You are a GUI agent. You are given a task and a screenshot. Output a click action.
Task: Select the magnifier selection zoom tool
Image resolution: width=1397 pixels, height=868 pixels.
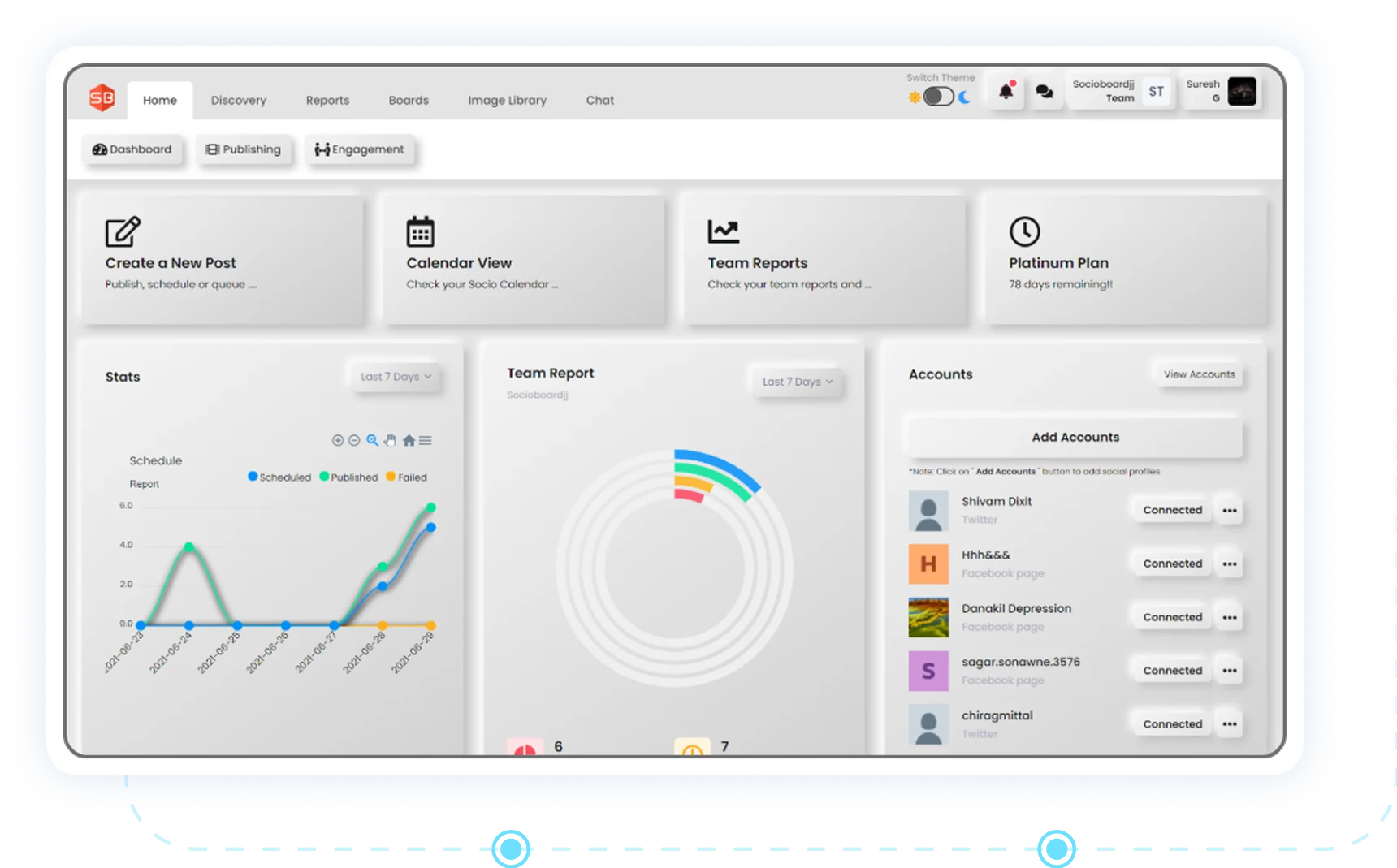coord(372,440)
